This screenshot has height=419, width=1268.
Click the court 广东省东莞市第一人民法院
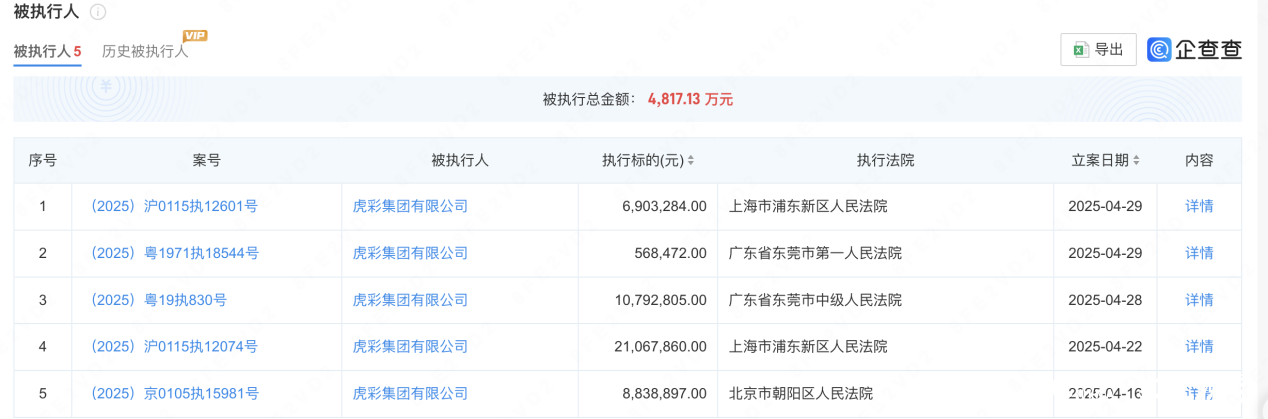816,253
